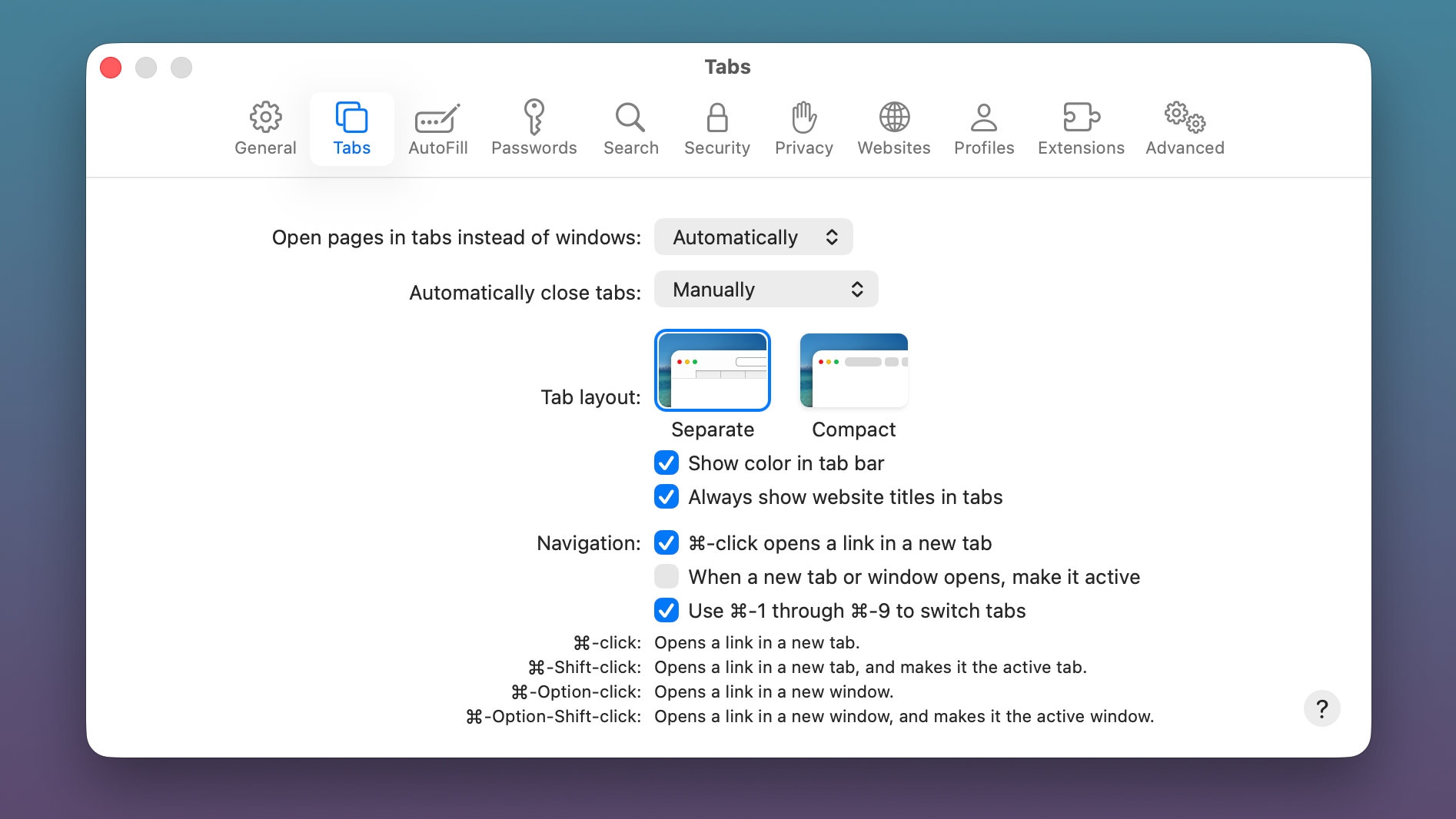Image resolution: width=1456 pixels, height=819 pixels.
Task: Open the General preferences pane
Action: (264, 128)
